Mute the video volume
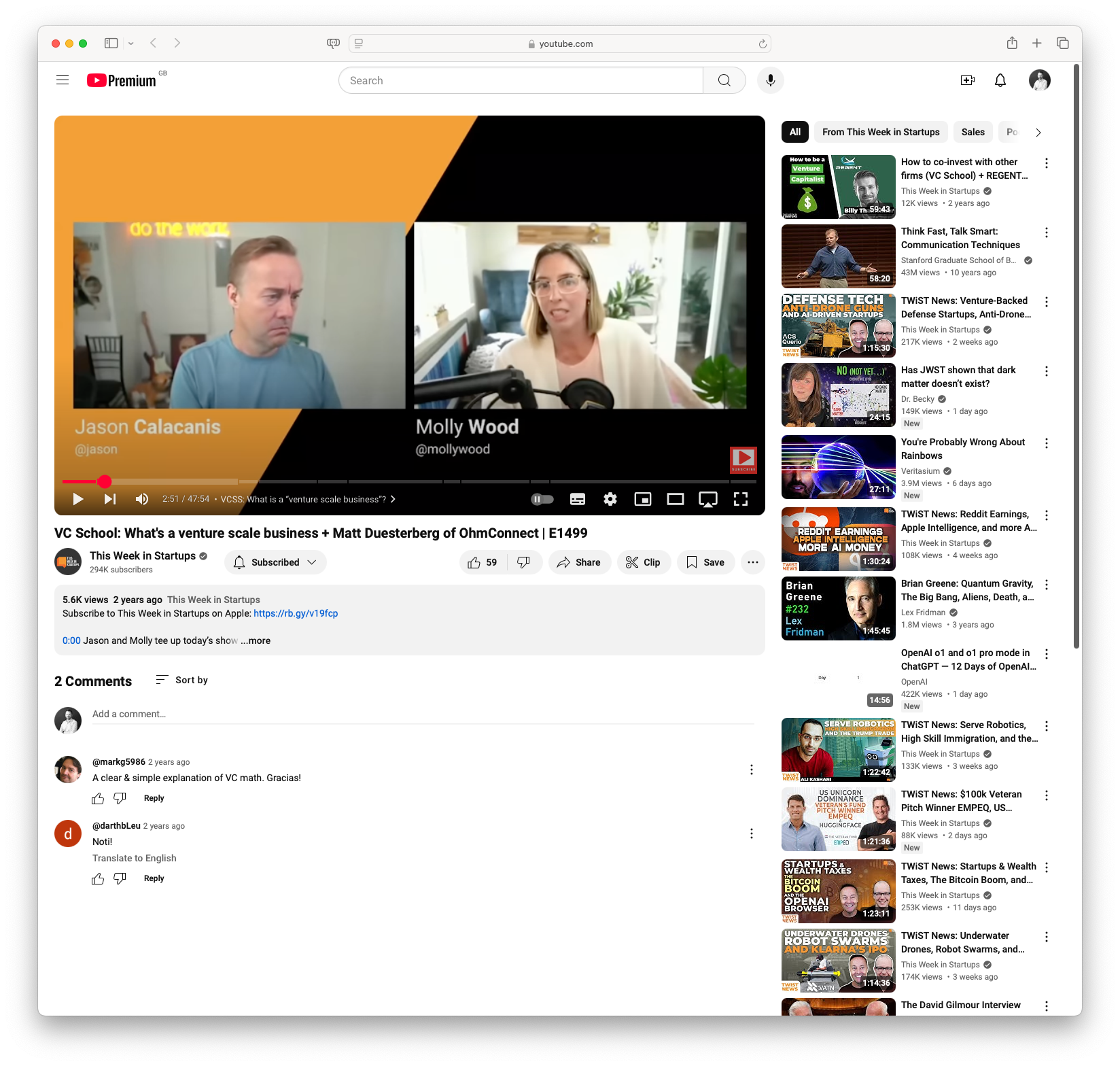This screenshot has height=1066, width=1120. pos(141,499)
